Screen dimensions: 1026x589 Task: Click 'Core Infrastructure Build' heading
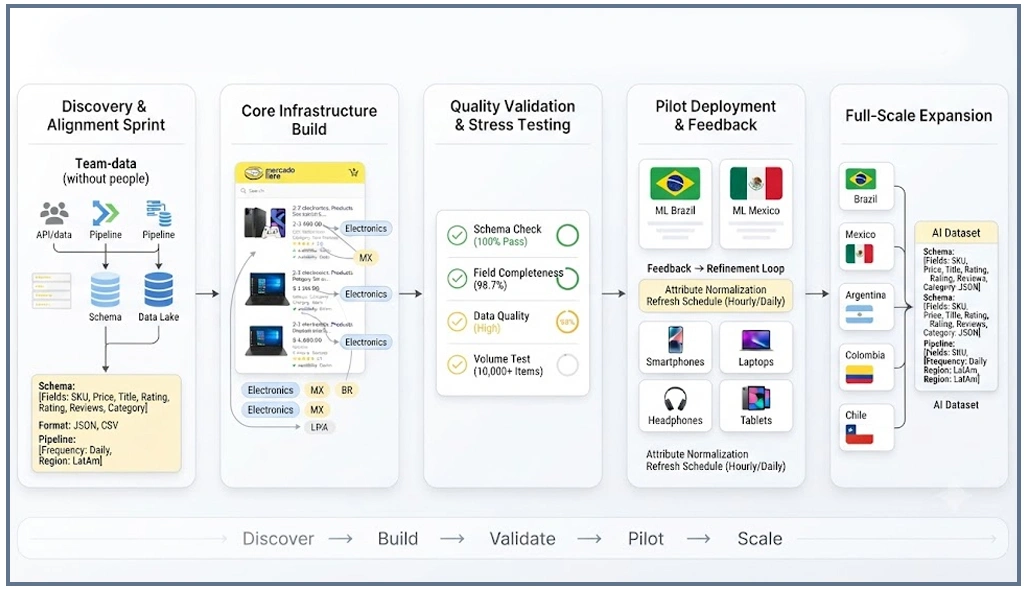tap(309, 120)
